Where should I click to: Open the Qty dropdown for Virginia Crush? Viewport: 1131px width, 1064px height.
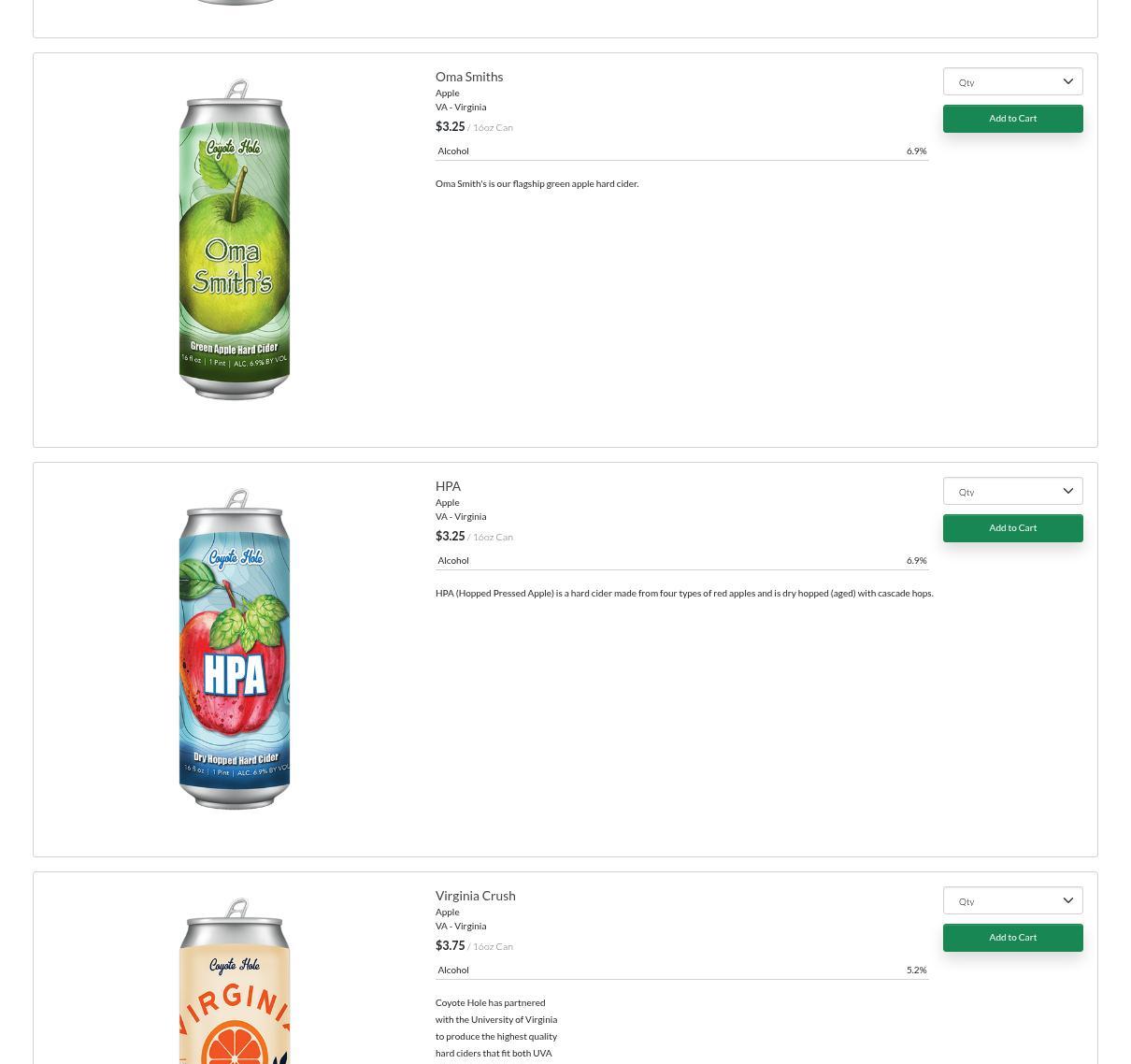(1012, 900)
